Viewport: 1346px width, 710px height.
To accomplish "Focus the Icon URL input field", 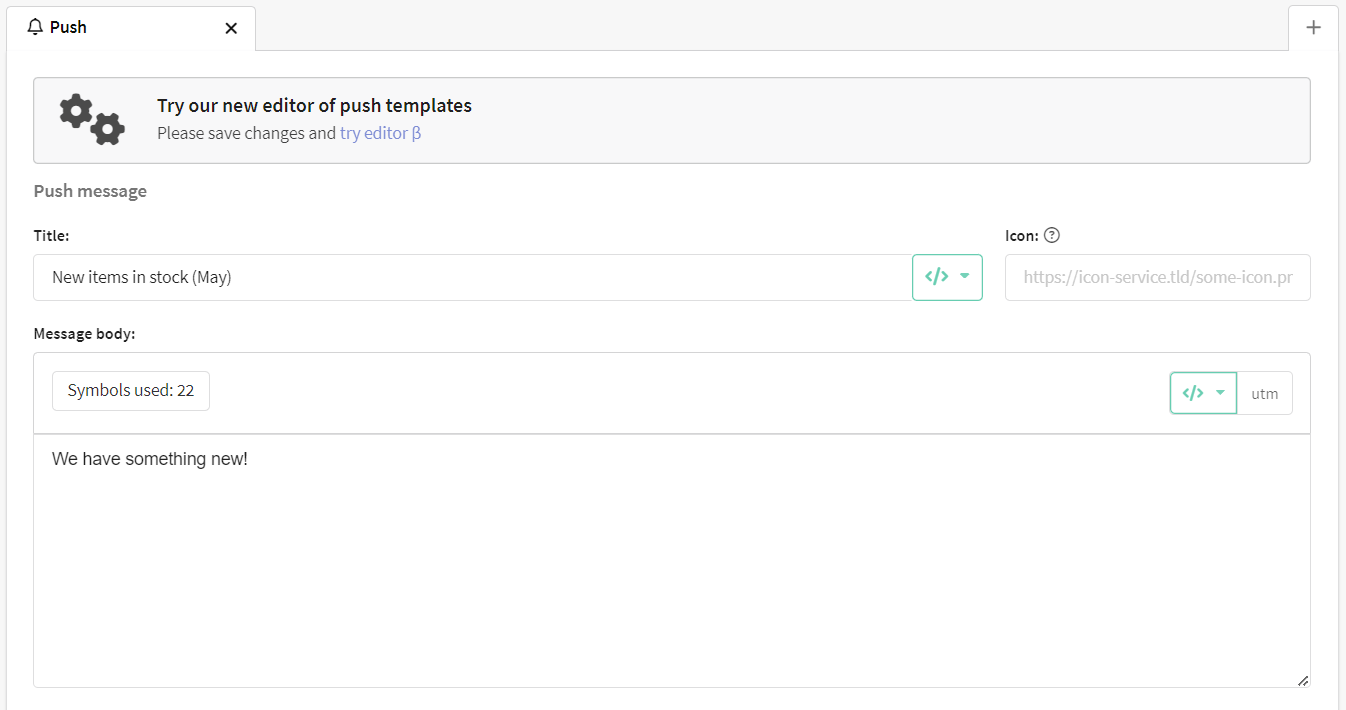I will pyautogui.click(x=1157, y=277).
